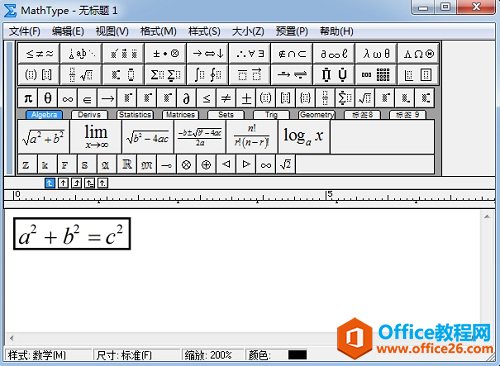Open the 文件(F) menu

click(x=24, y=31)
